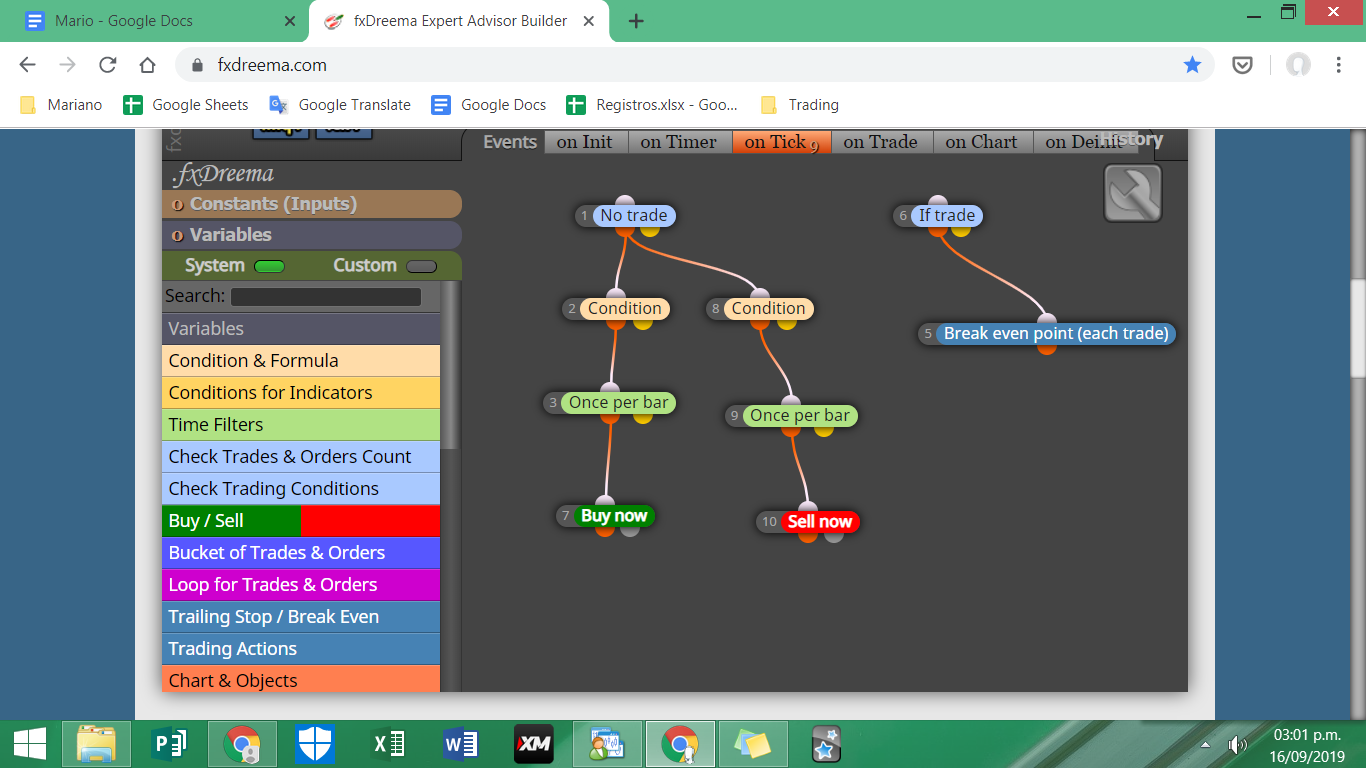Expand the Check Trading Conditions category
The image size is (1366, 768).
click(301, 489)
